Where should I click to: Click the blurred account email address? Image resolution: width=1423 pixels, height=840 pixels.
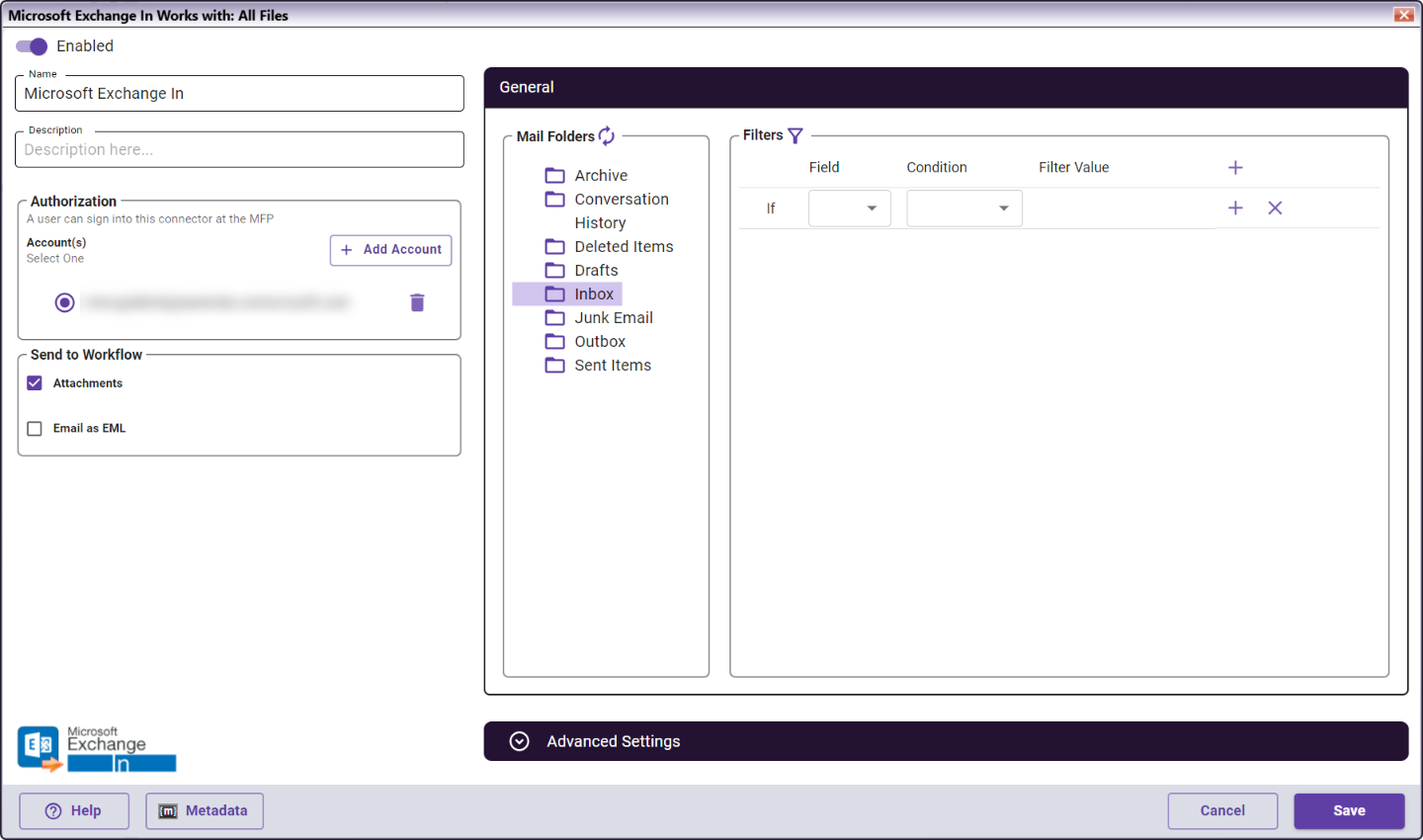pos(216,302)
